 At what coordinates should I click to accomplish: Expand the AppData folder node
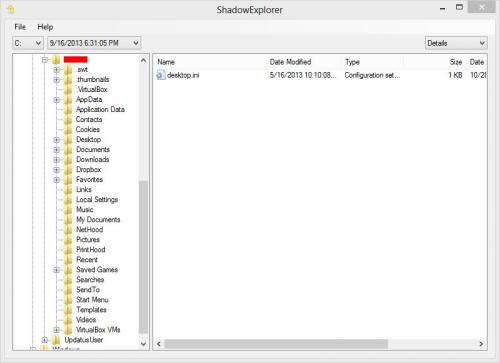[x=57, y=100]
